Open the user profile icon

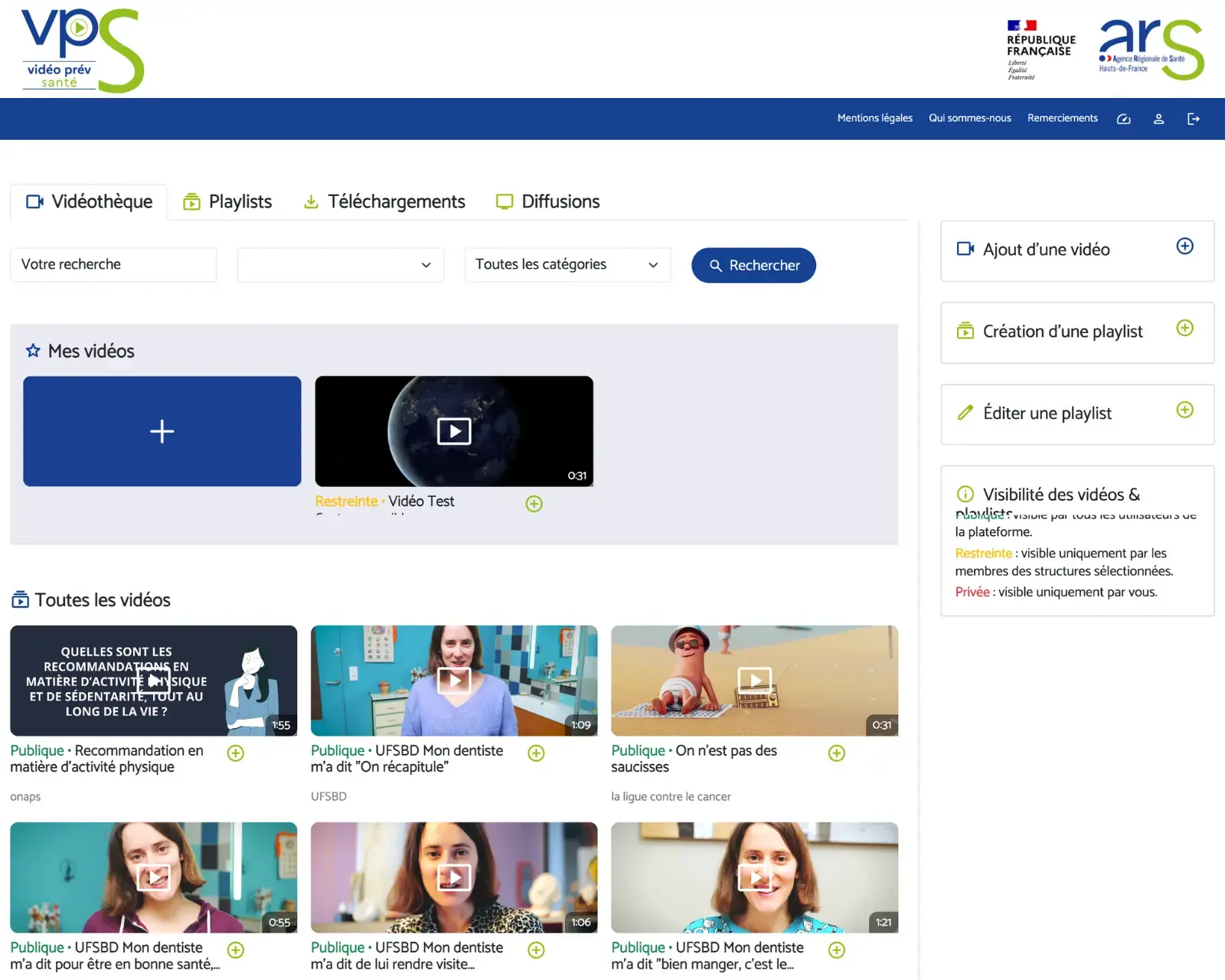click(1158, 119)
